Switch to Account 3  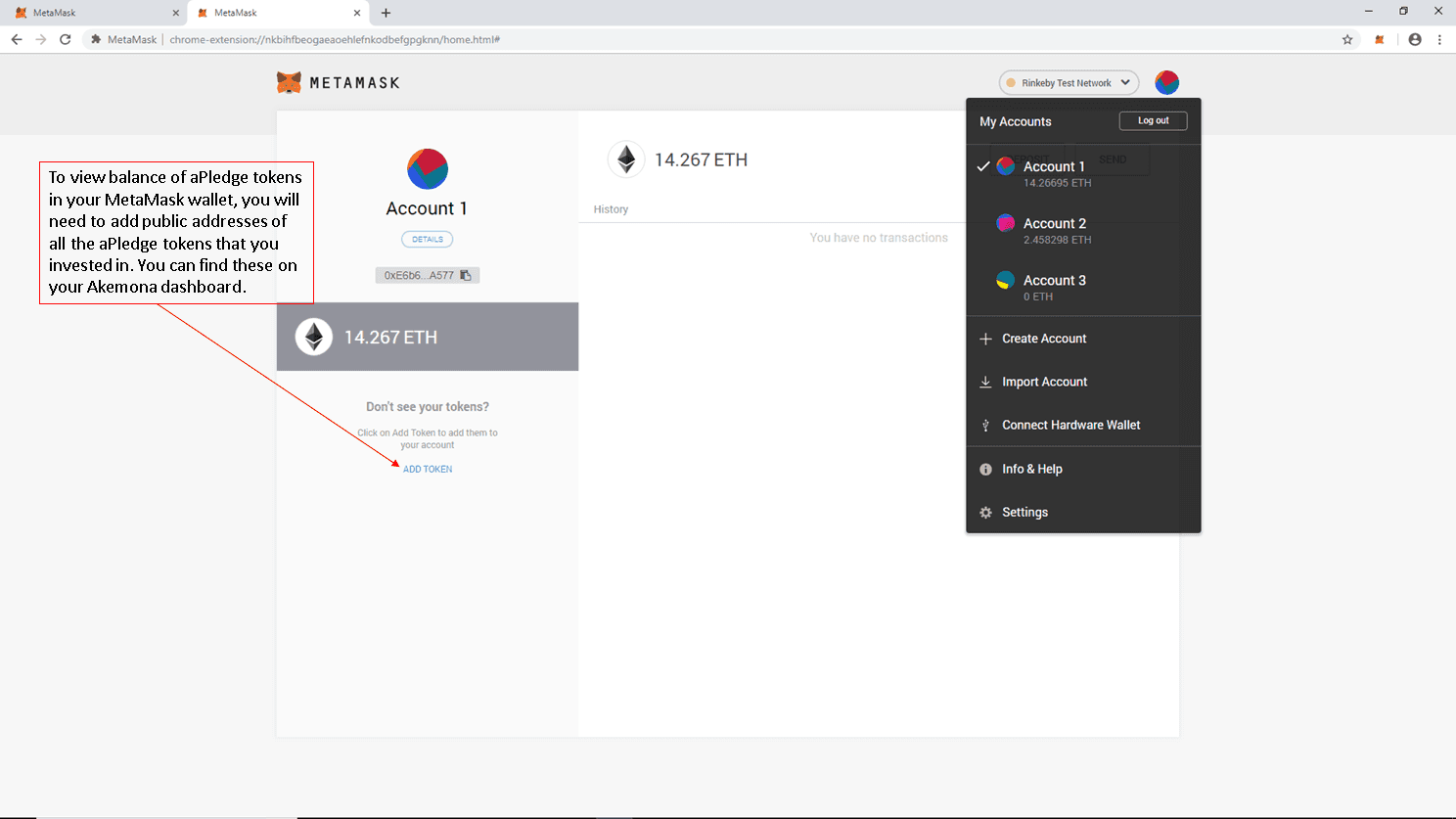pyautogui.click(x=1083, y=288)
